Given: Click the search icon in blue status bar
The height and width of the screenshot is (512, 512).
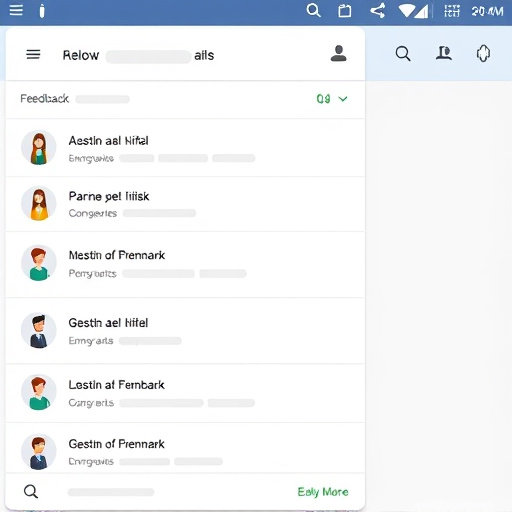Looking at the screenshot, I should coord(313,10).
